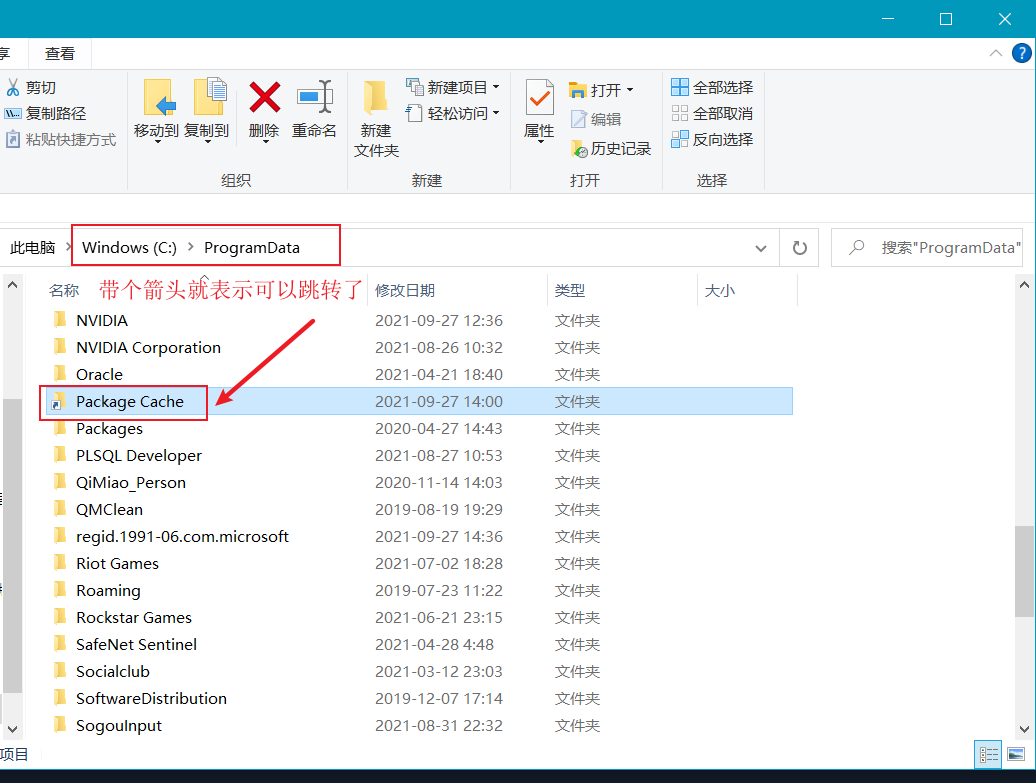Image resolution: width=1036 pixels, height=783 pixels.
Task: Click the ProgramData search box
Action: 928,248
